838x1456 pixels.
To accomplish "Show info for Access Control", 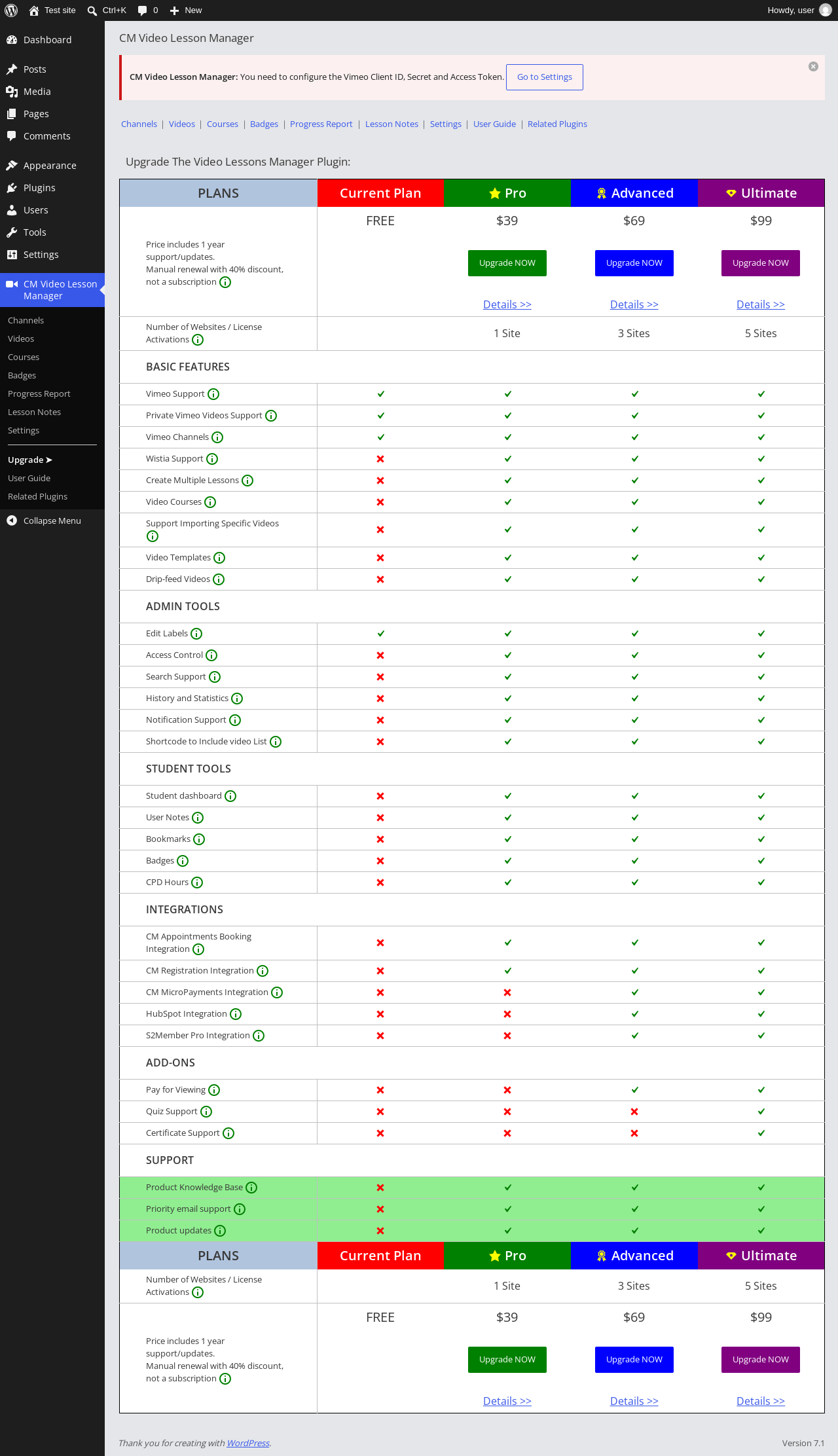I will [x=211, y=655].
